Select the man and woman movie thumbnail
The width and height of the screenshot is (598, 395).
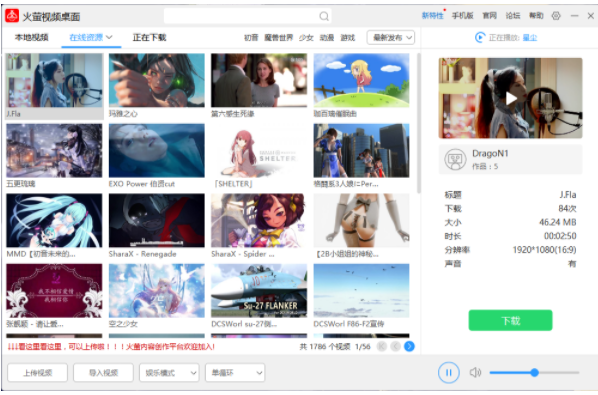pos(259,80)
